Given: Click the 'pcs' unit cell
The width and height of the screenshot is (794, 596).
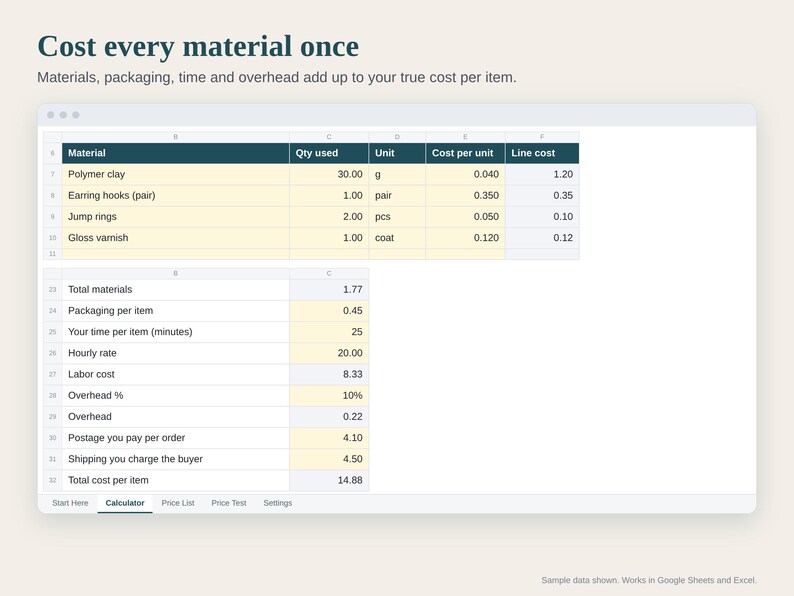Looking at the screenshot, I should point(397,217).
